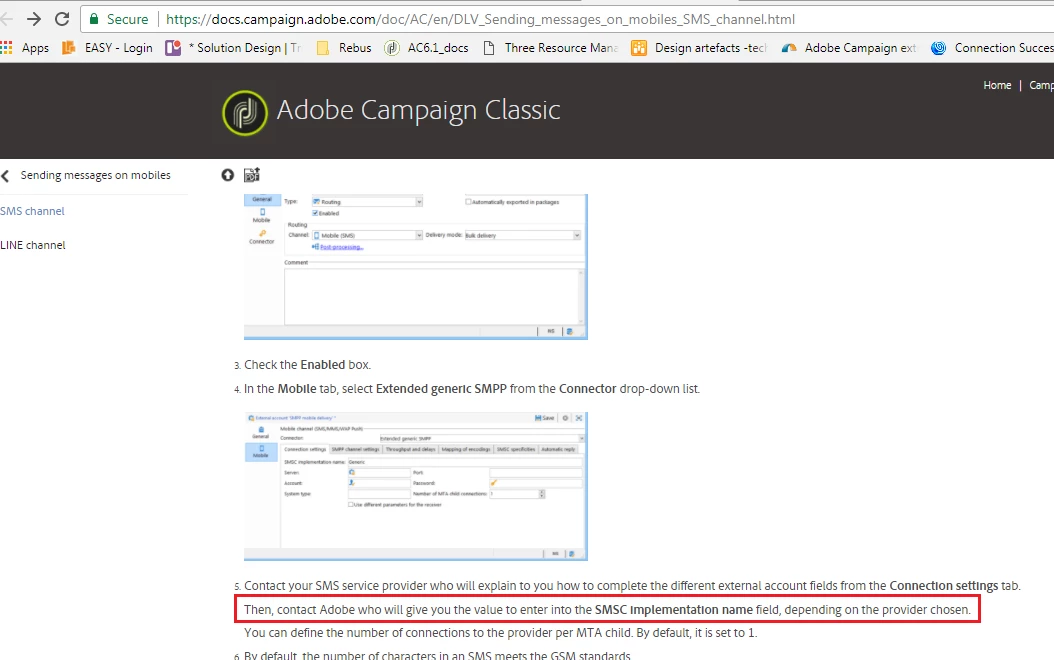
Task: Click the browser forward arrow
Action: coord(33,19)
